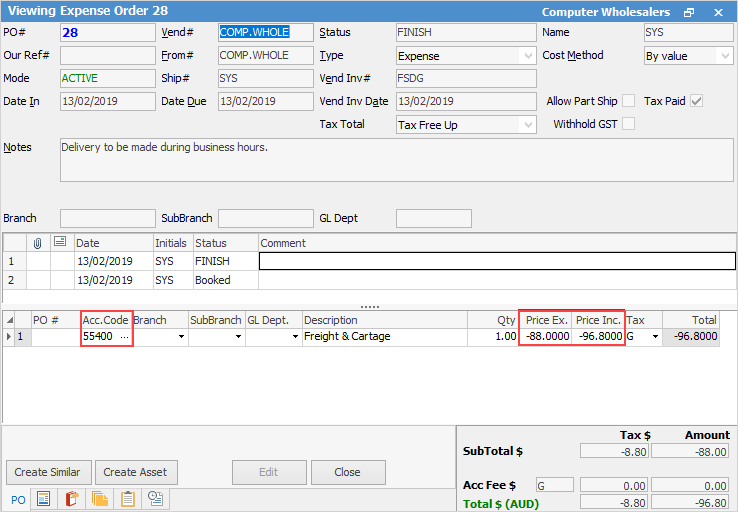Open account code lookup ellipsis for 55400
Screen dimensions: 738x512
point(124,336)
